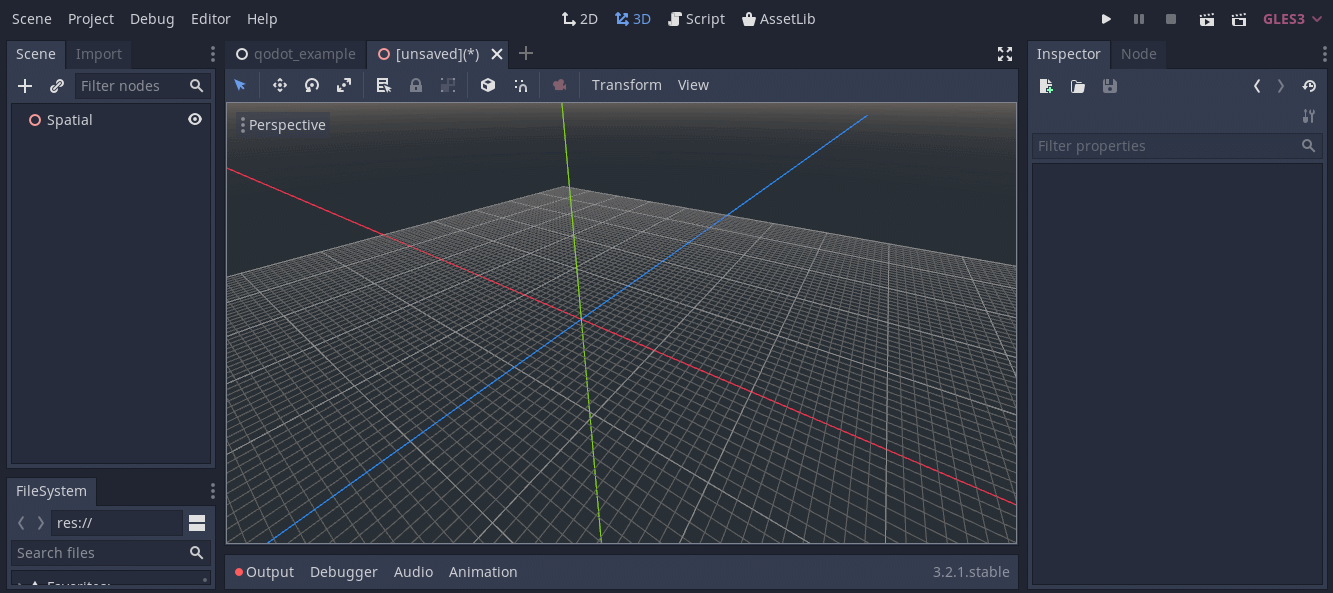
Task: Show list of objects at clicked position
Action: tap(384, 85)
